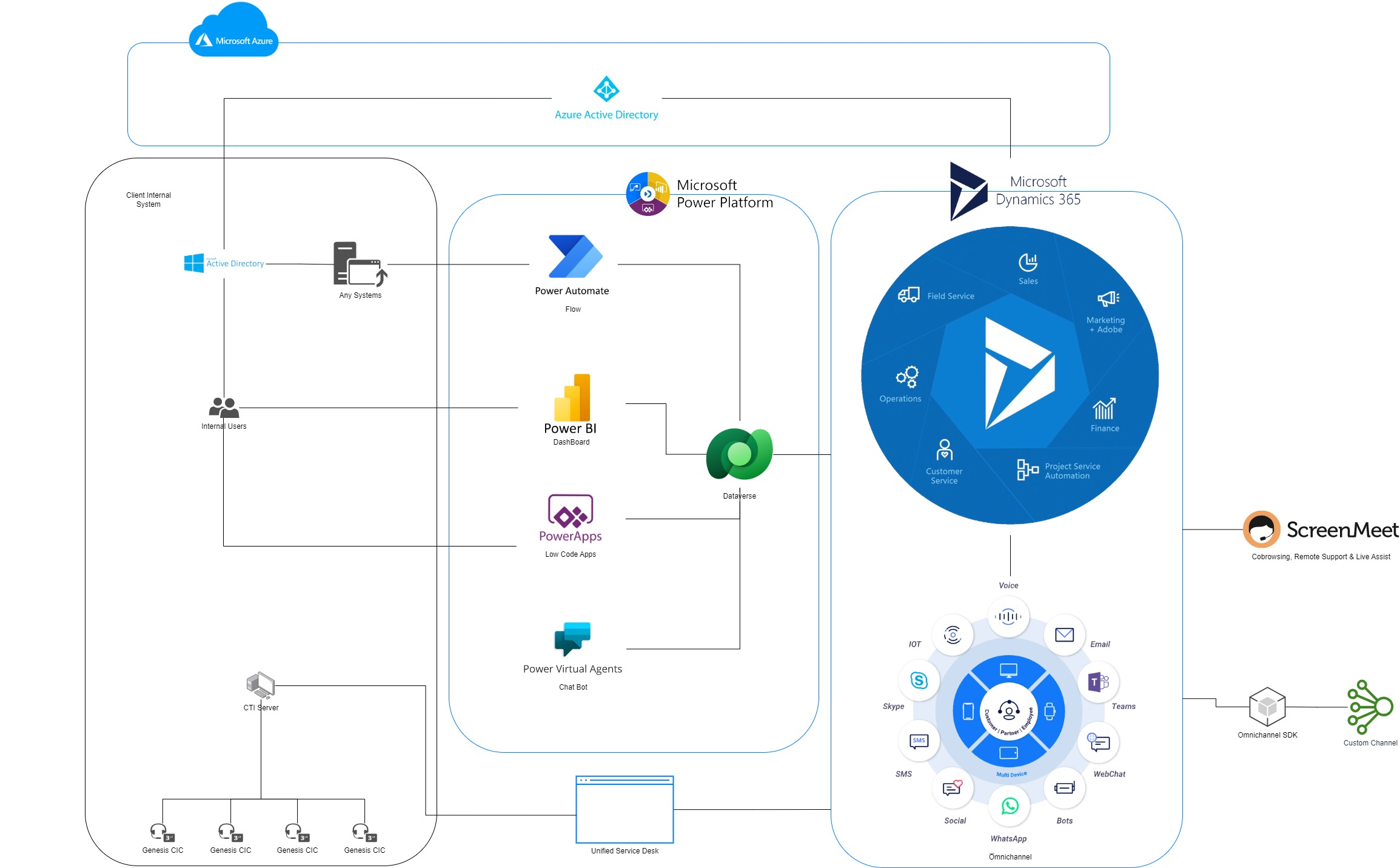
Task: Click the Voice channel icon
Action: (x=1008, y=617)
